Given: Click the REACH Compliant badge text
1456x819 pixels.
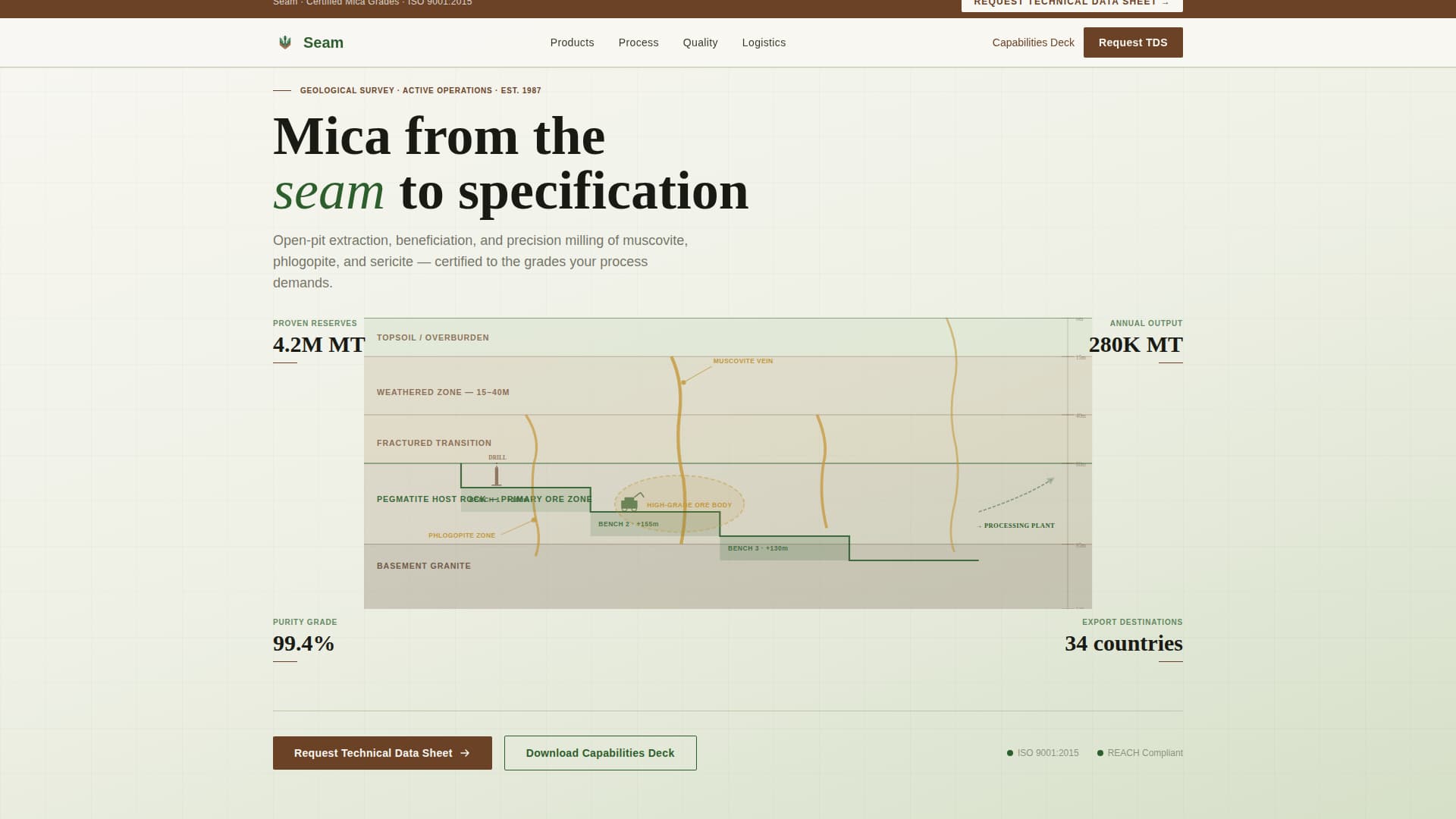Looking at the screenshot, I should pyautogui.click(x=1145, y=753).
